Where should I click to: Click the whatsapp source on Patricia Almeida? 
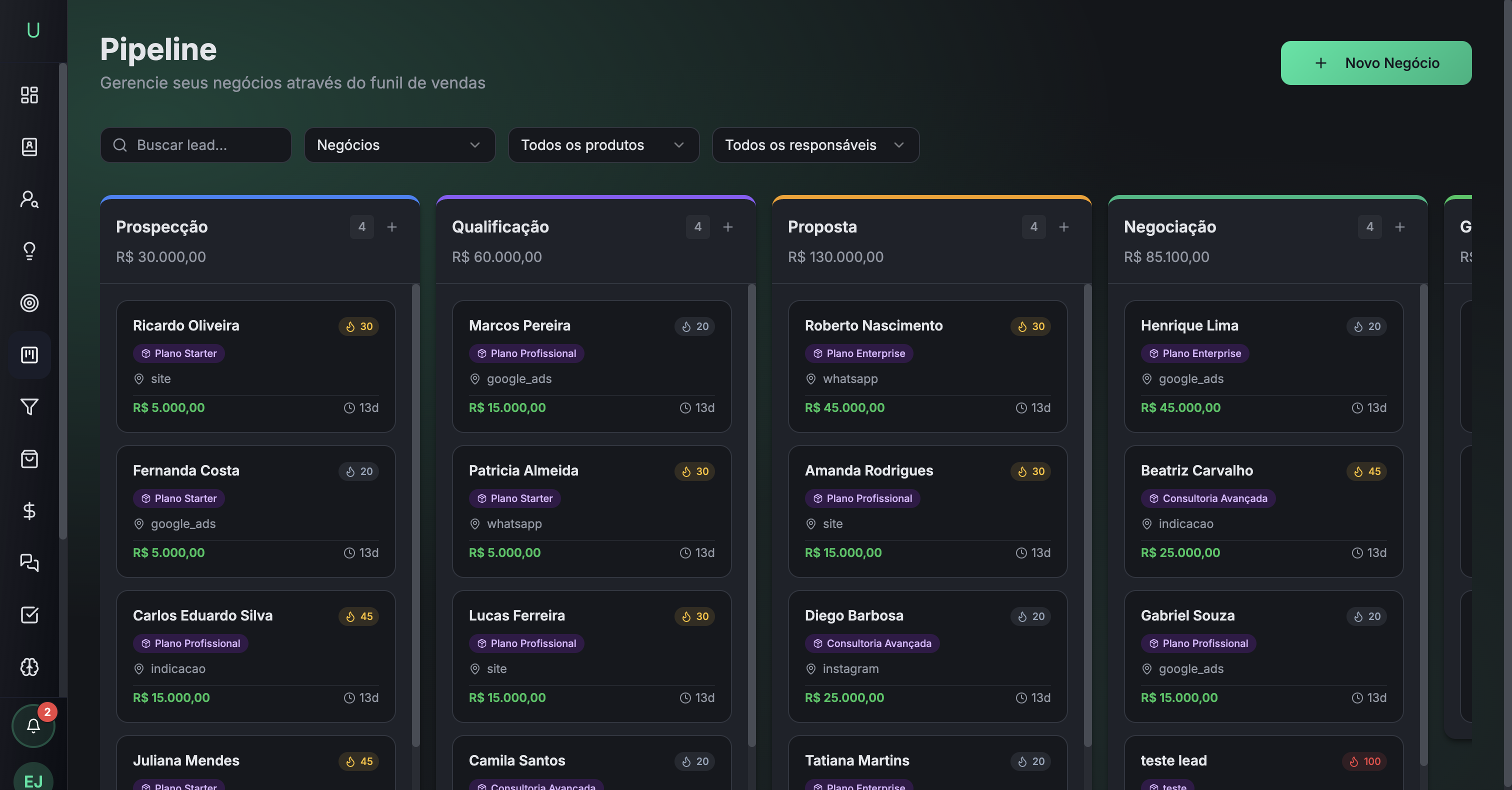(x=514, y=524)
